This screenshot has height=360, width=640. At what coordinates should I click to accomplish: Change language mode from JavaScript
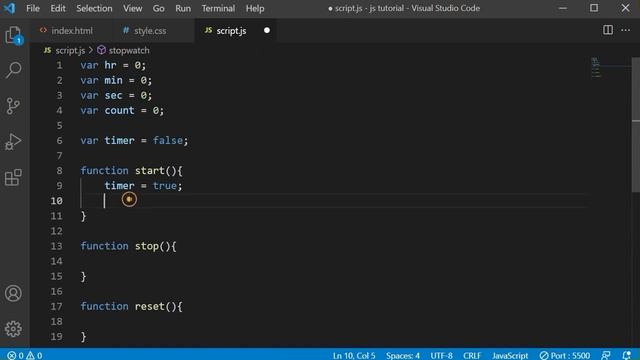tap(510, 356)
